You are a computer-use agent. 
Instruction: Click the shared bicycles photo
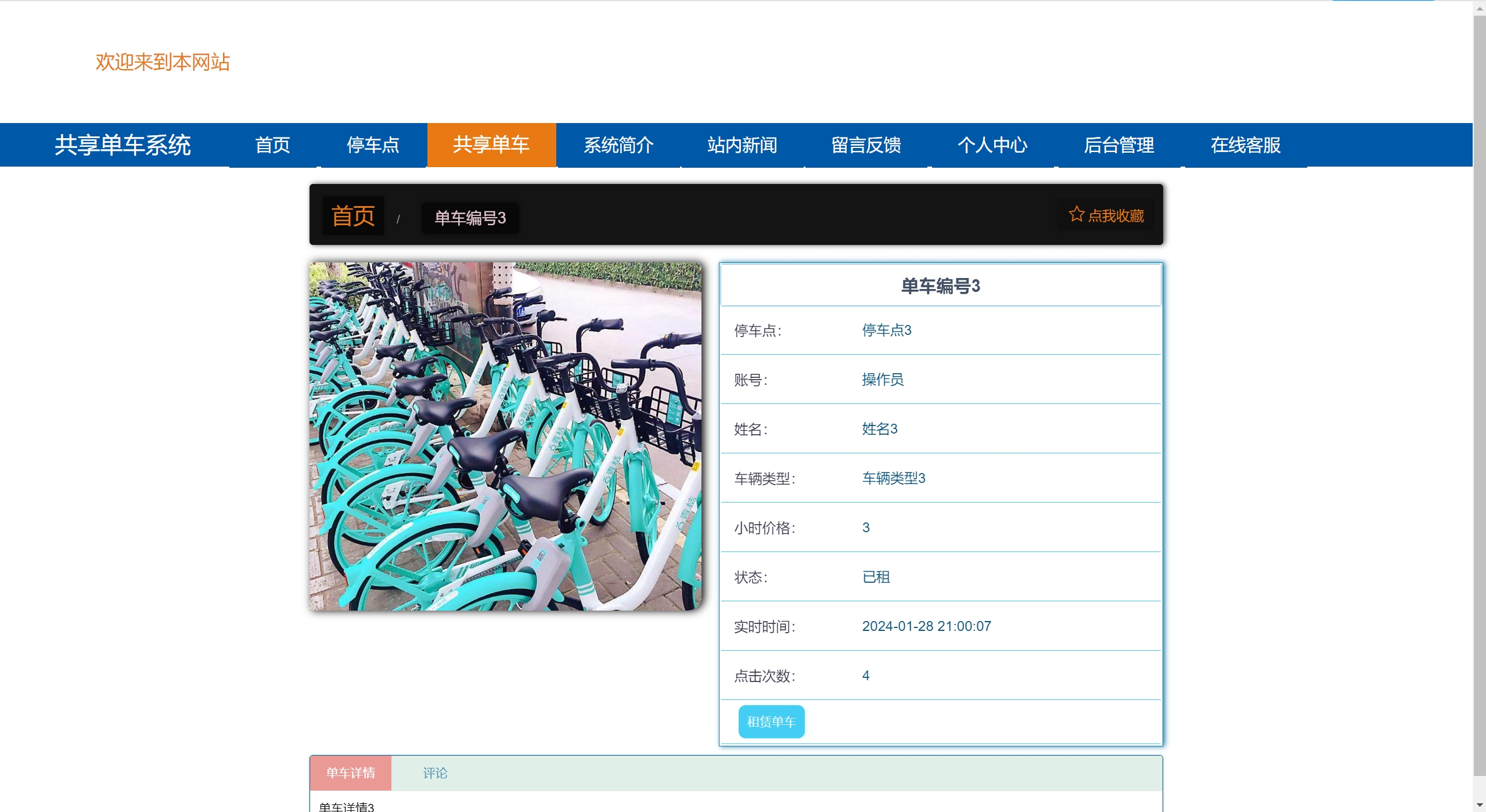tap(505, 436)
